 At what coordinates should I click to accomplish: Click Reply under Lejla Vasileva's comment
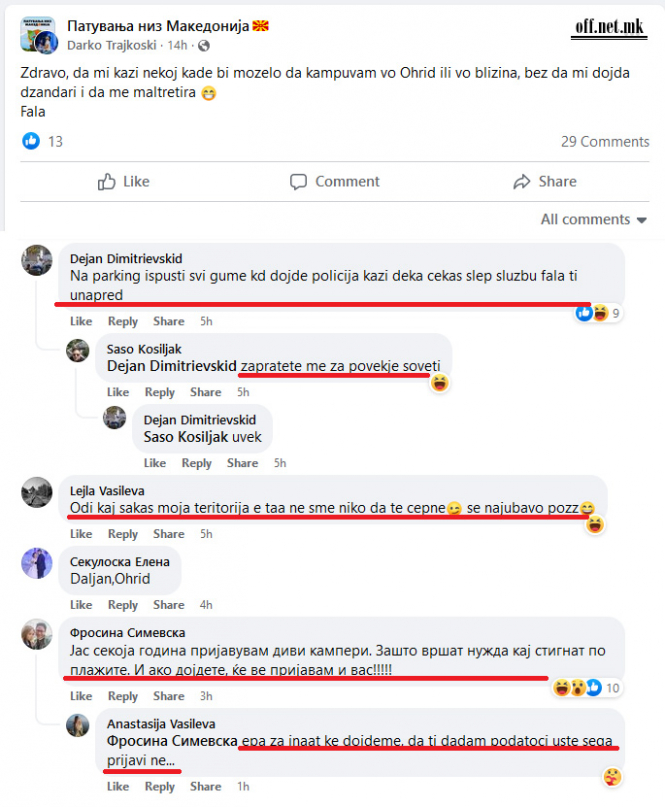click(x=122, y=534)
